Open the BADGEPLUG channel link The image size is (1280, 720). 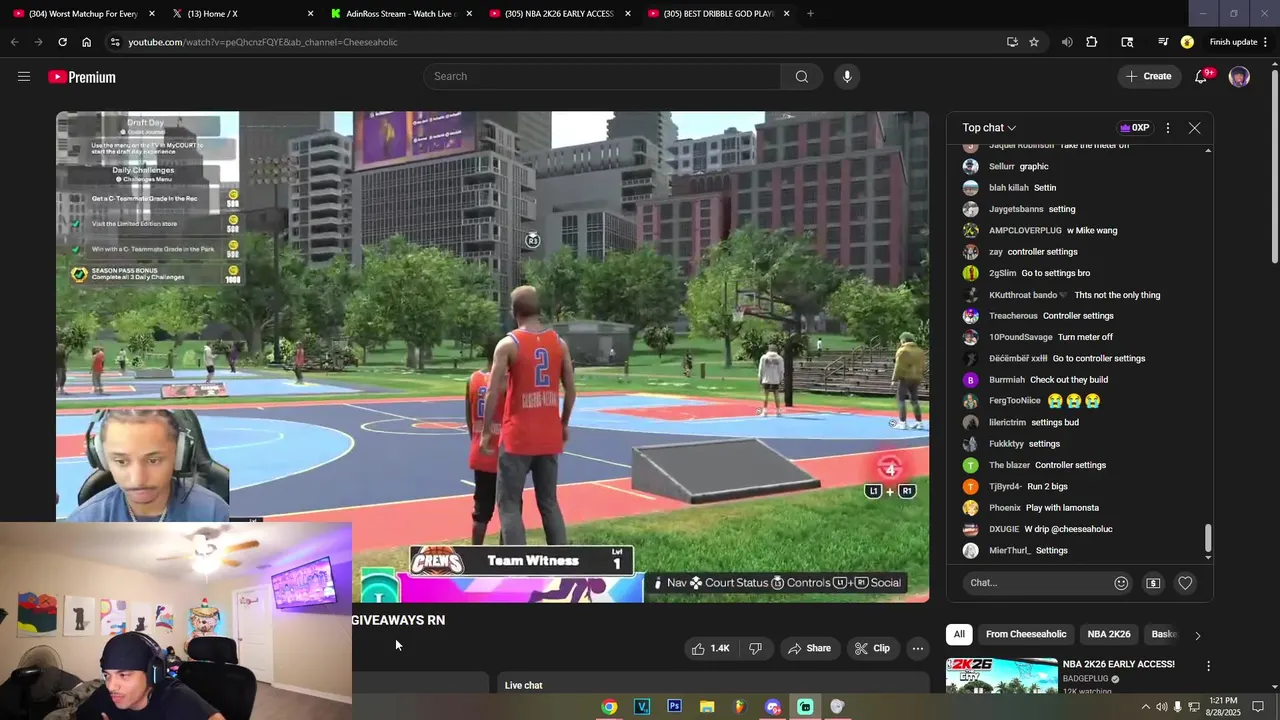pyautogui.click(x=1085, y=679)
